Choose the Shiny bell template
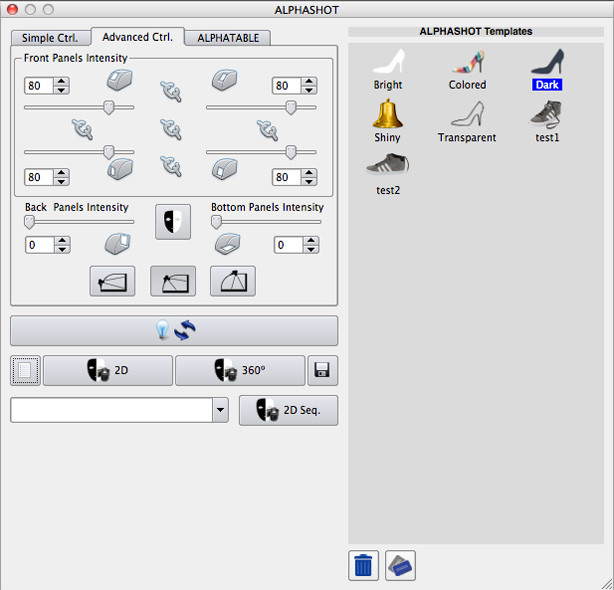 click(387, 121)
